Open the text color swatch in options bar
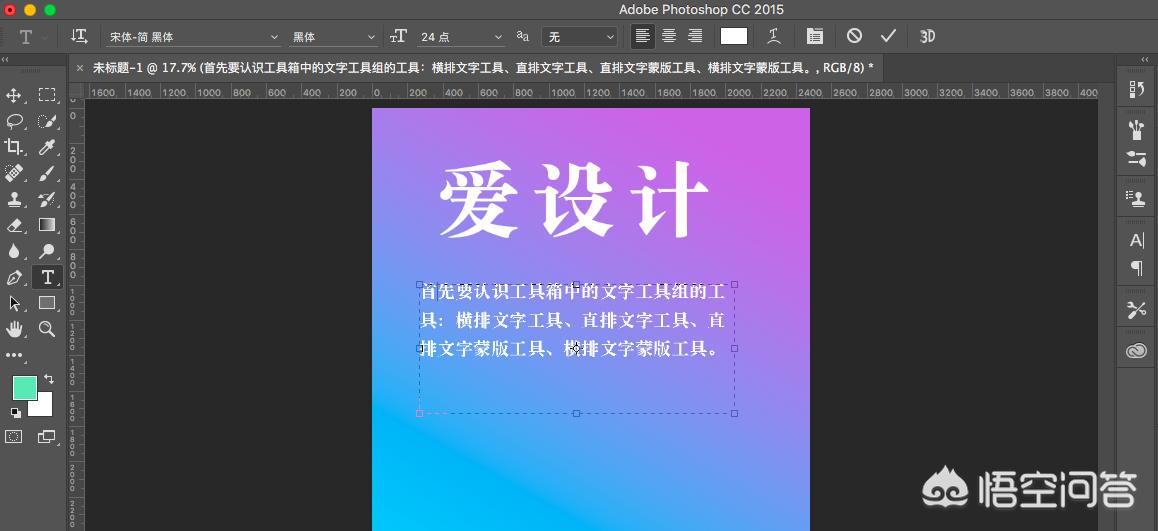Screen dimensions: 1158x531 (734, 35)
